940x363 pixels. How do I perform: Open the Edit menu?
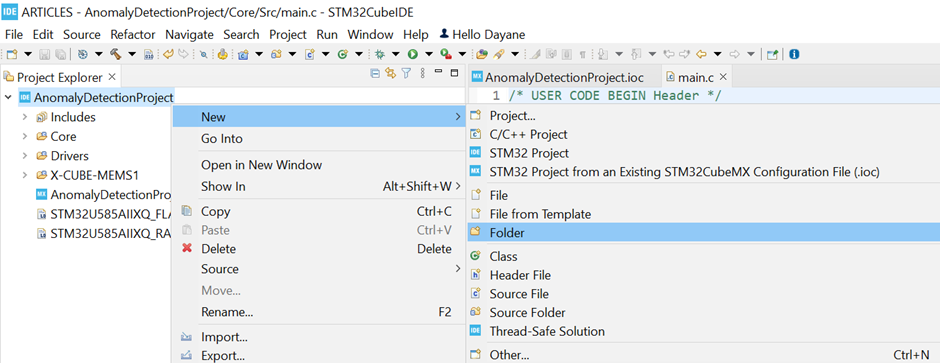pos(43,34)
